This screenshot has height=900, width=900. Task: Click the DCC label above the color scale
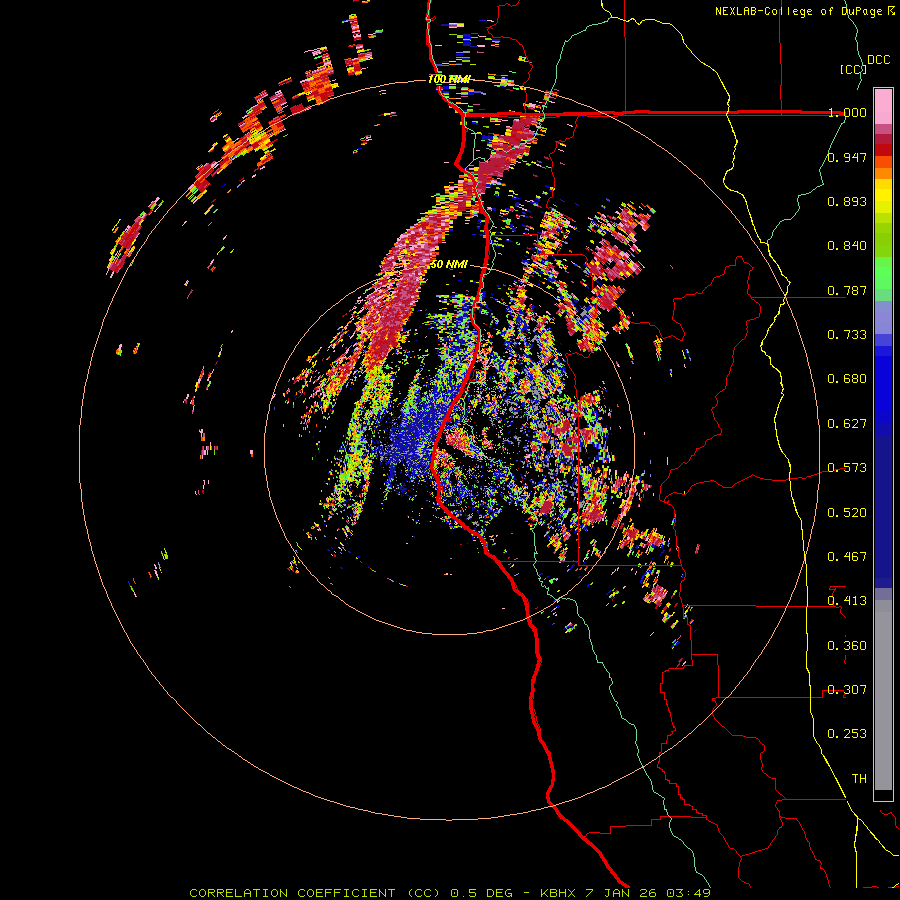tap(878, 60)
